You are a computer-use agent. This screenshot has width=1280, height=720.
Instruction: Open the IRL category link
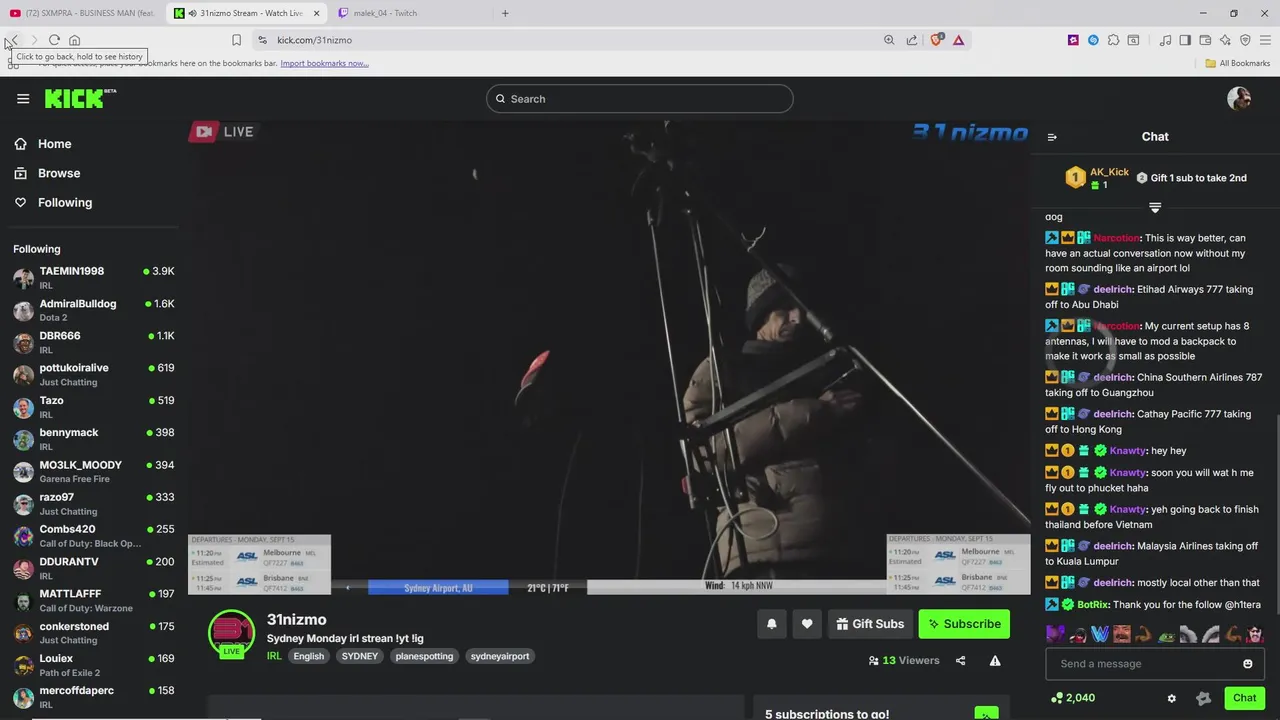tap(274, 656)
